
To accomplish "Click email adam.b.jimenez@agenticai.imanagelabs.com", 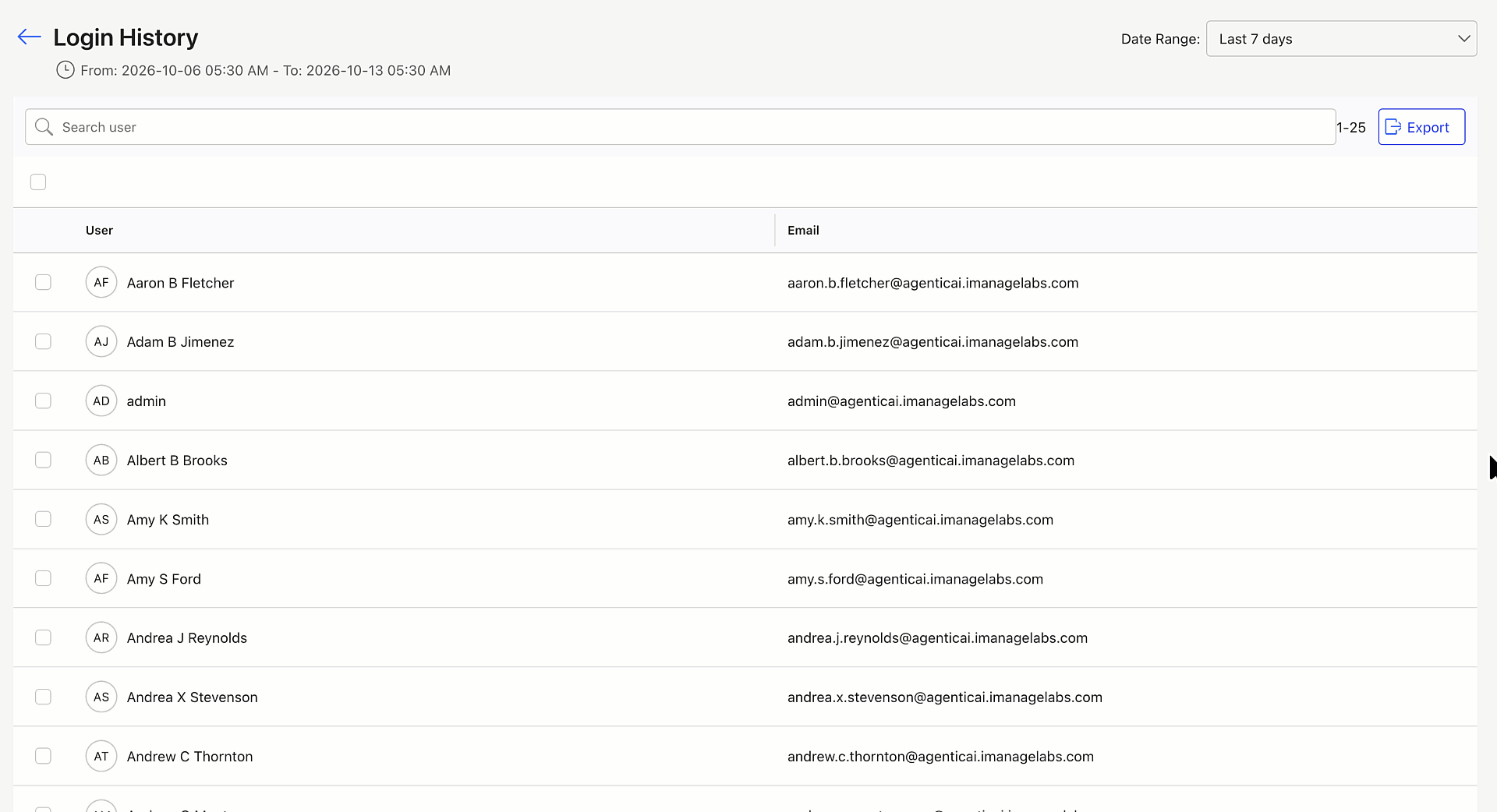I will tap(933, 342).
